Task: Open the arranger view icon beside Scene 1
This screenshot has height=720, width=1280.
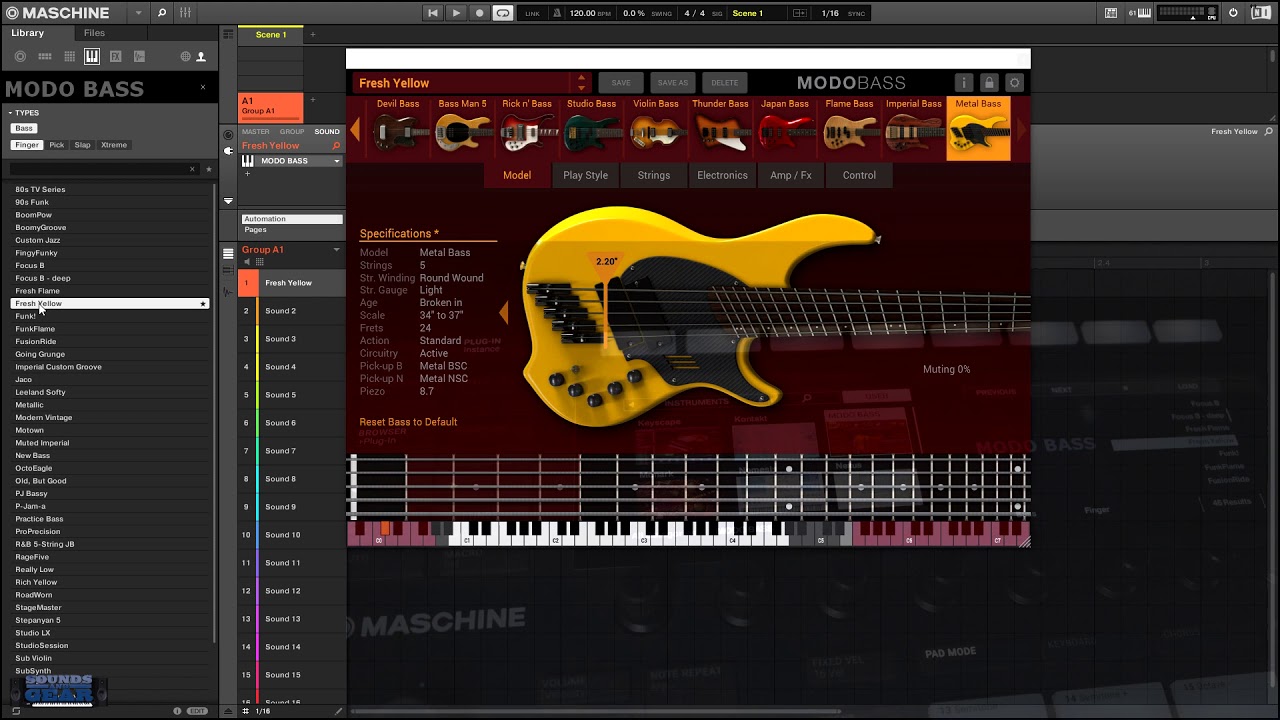Action: [228, 34]
